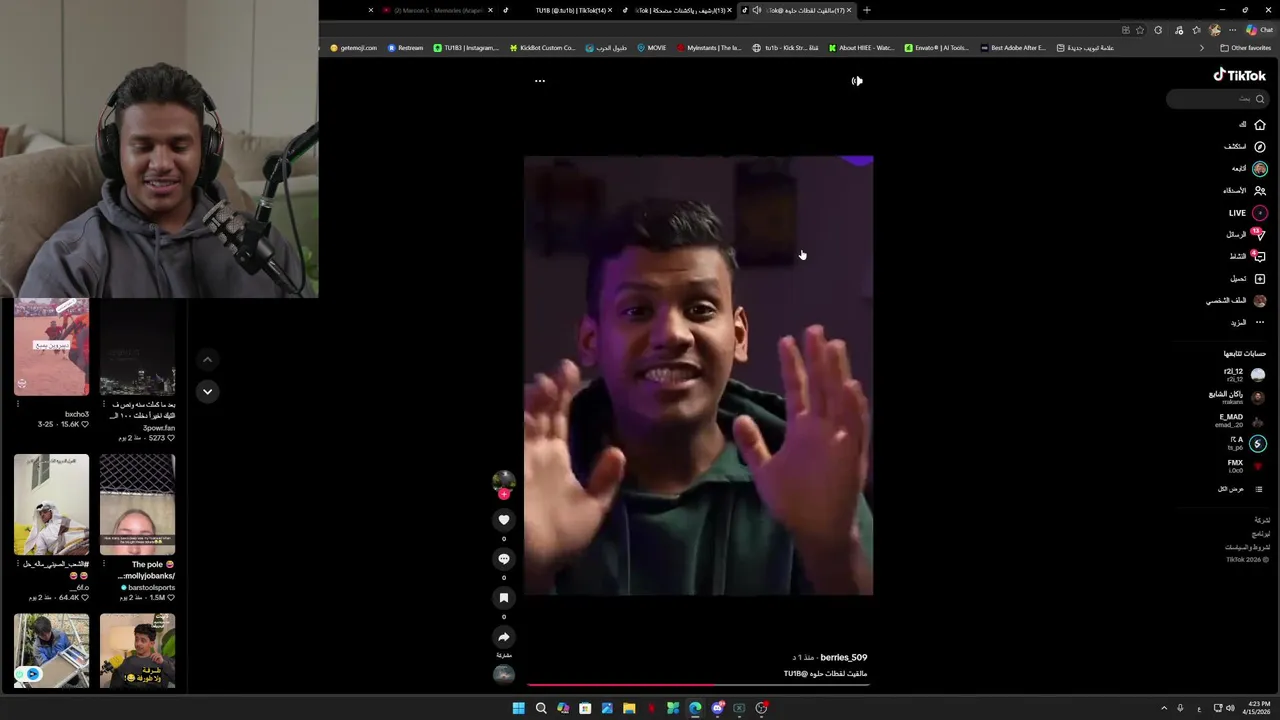The height and width of the screenshot is (720, 1280).
Task: Like the video with the heart icon
Action: pos(504,520)
